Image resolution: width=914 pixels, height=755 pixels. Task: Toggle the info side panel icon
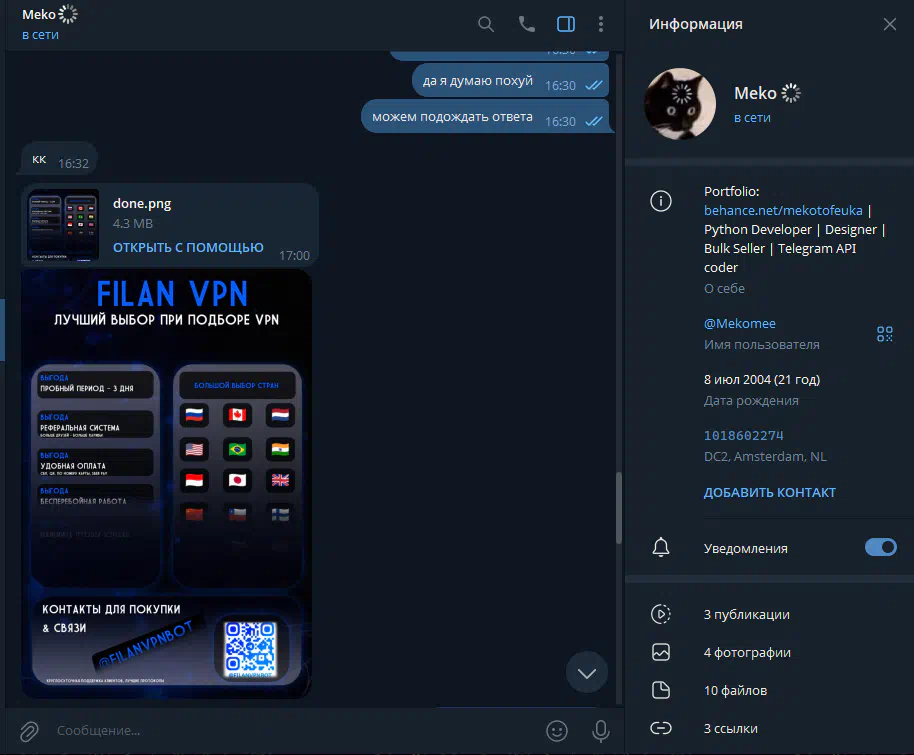(x=565, y=24)
